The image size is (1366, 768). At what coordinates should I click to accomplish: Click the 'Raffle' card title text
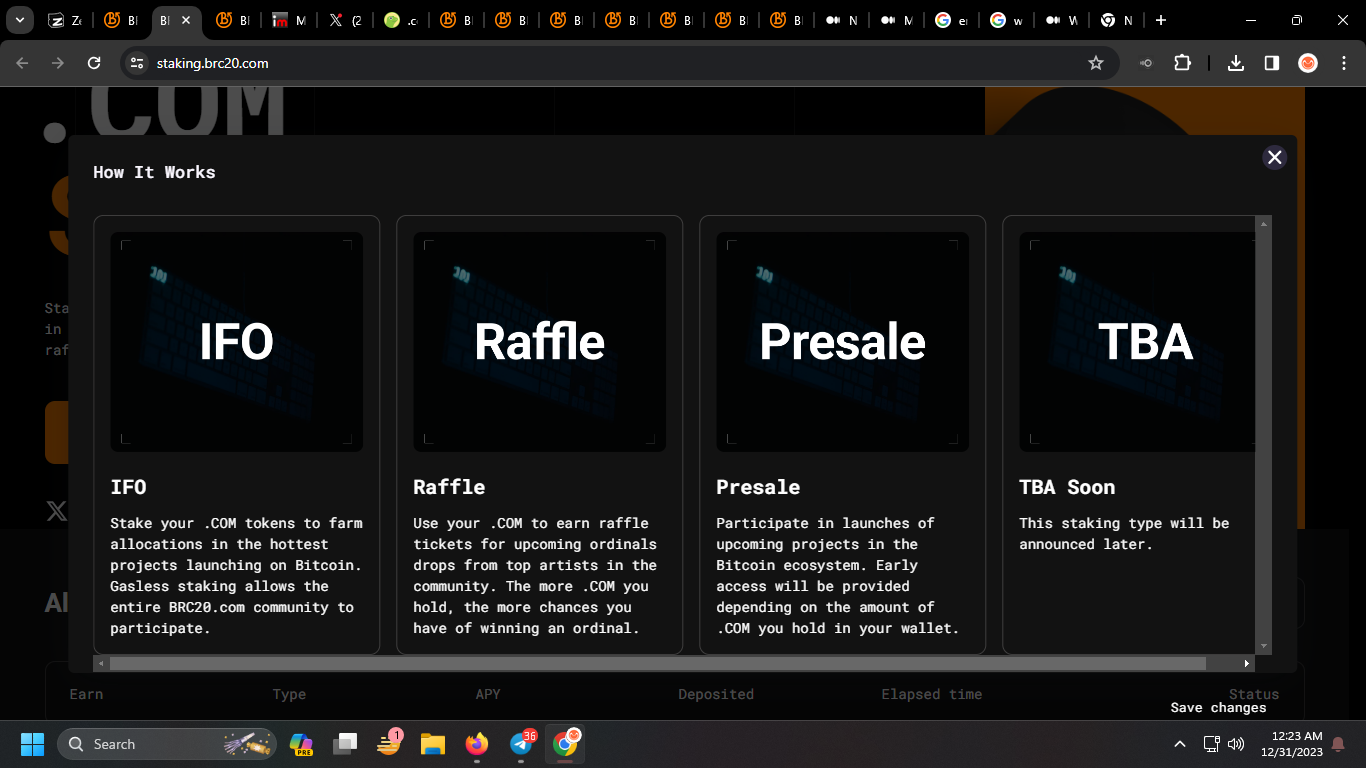449,487
